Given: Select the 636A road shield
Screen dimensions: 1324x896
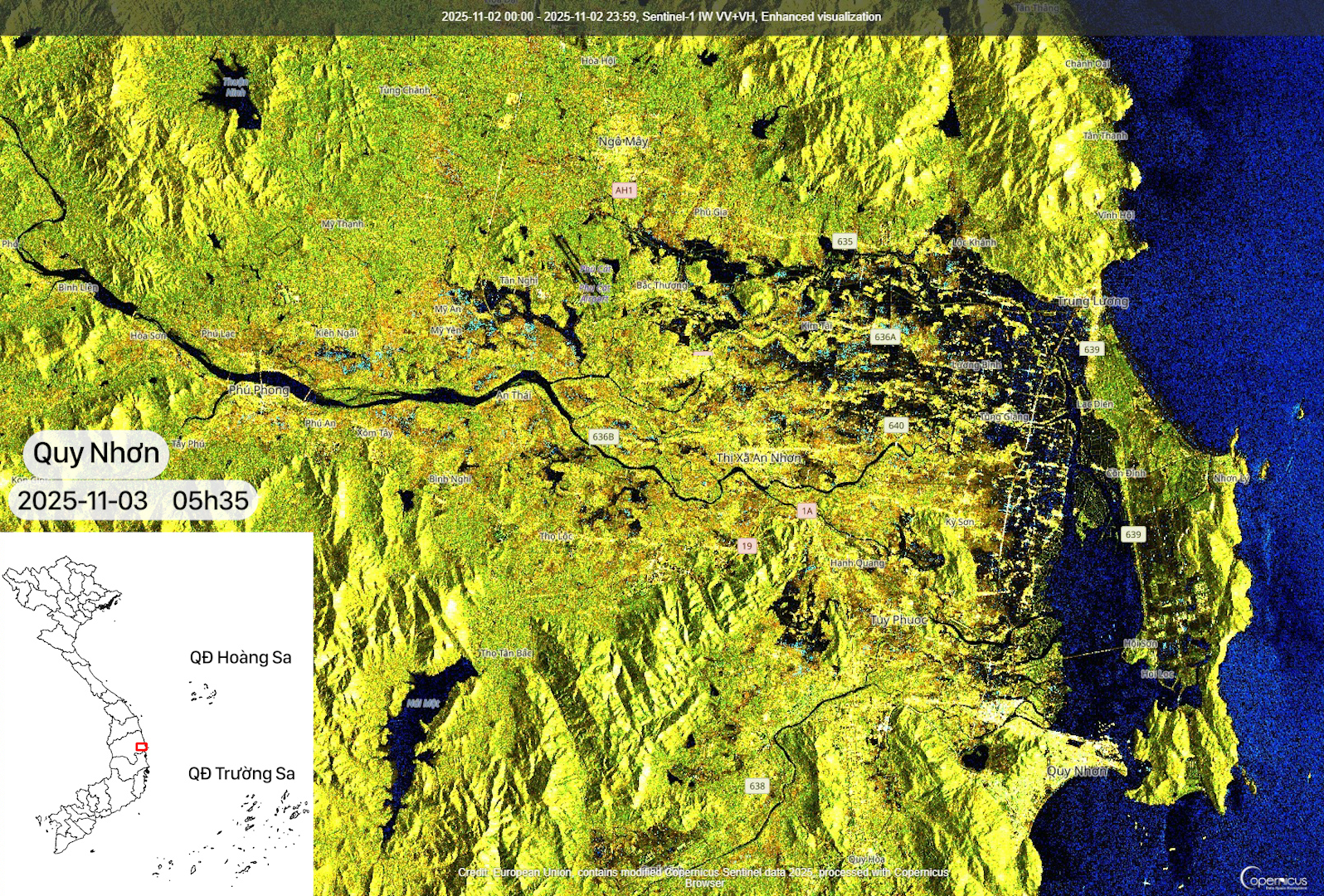Looking at the screenshot, I should 884,337.
